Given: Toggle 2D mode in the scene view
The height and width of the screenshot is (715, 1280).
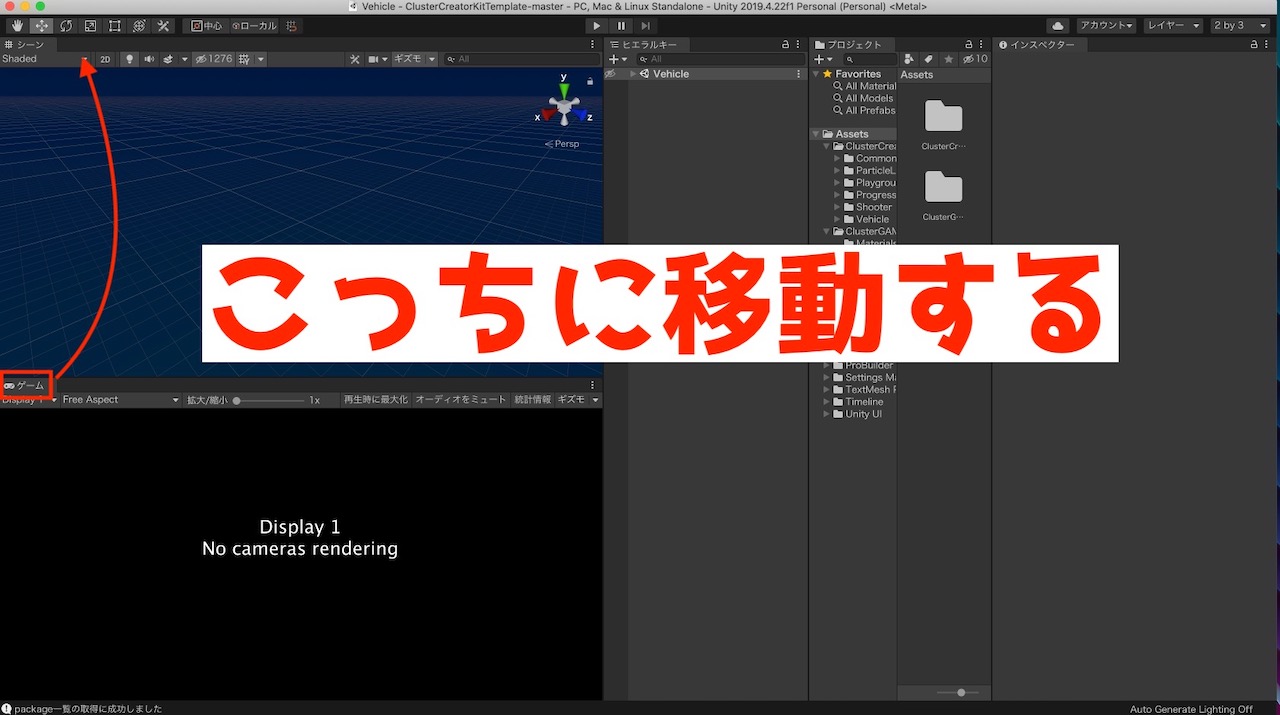Looking at the screenshot, I should (105, 59).
